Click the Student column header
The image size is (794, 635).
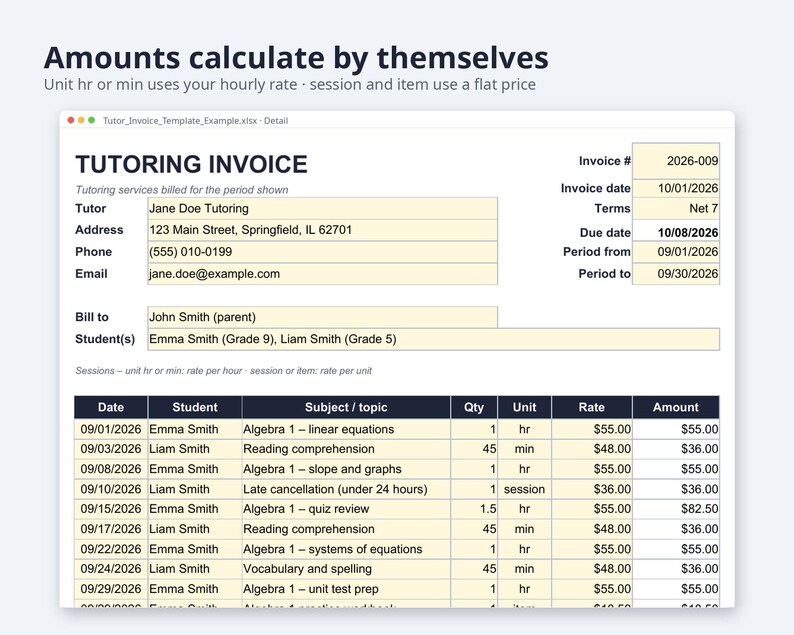coord(195,407)
